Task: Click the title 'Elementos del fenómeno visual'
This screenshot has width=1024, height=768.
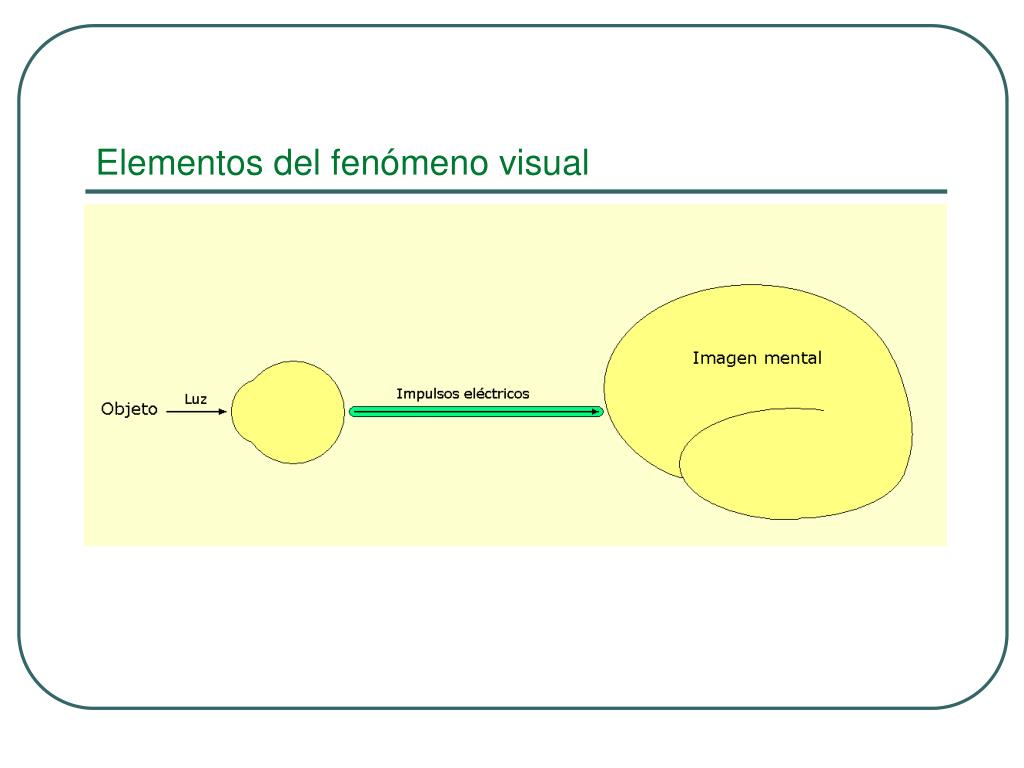Action: (x=342, y=163)
